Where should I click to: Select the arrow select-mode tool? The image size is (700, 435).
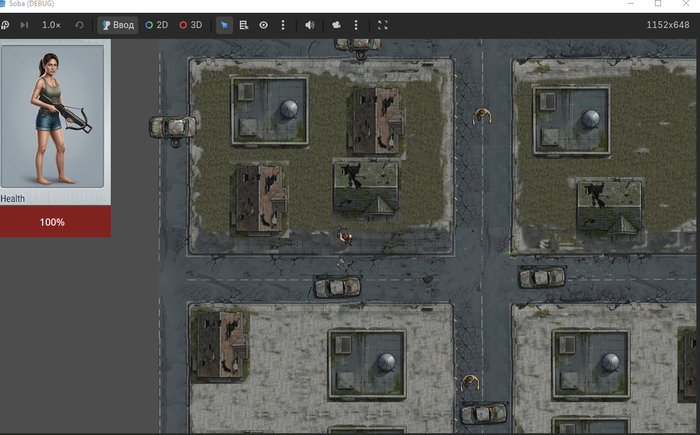coord(224,25)
